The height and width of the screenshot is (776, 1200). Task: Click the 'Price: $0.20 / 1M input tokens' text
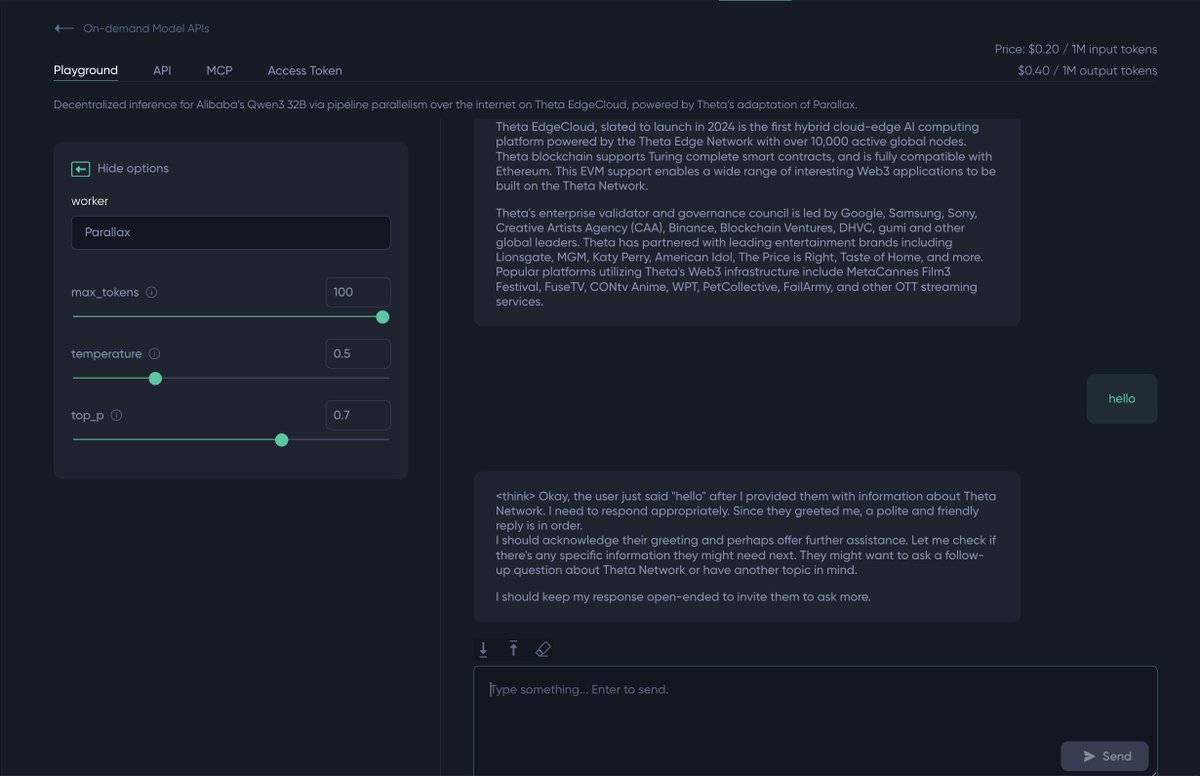(1075, 49)
